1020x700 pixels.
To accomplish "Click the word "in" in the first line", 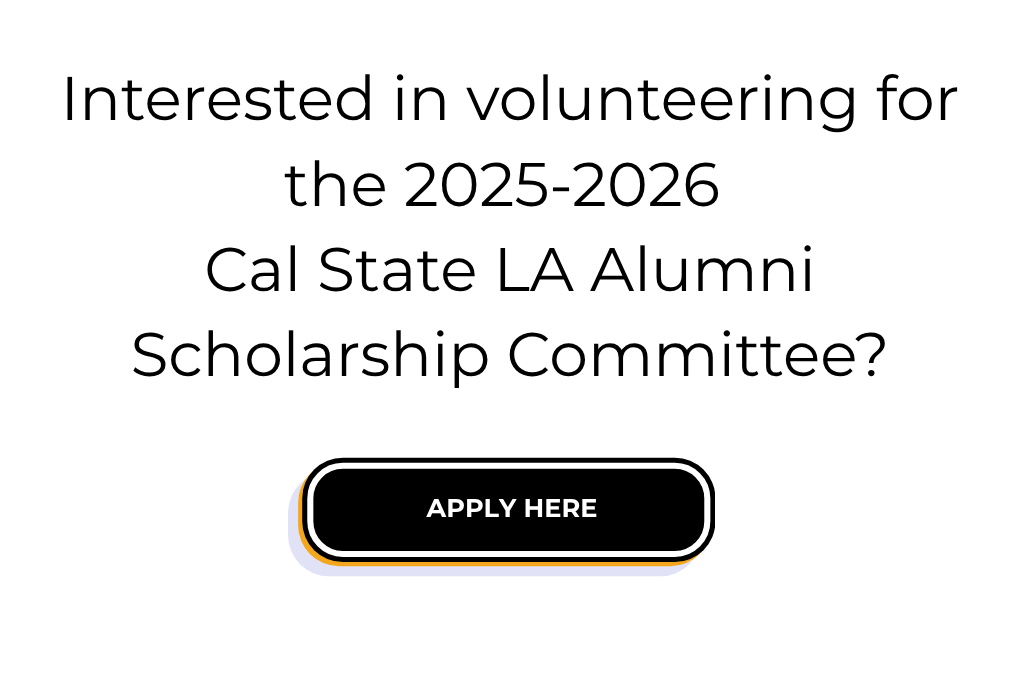I will 418,101.
